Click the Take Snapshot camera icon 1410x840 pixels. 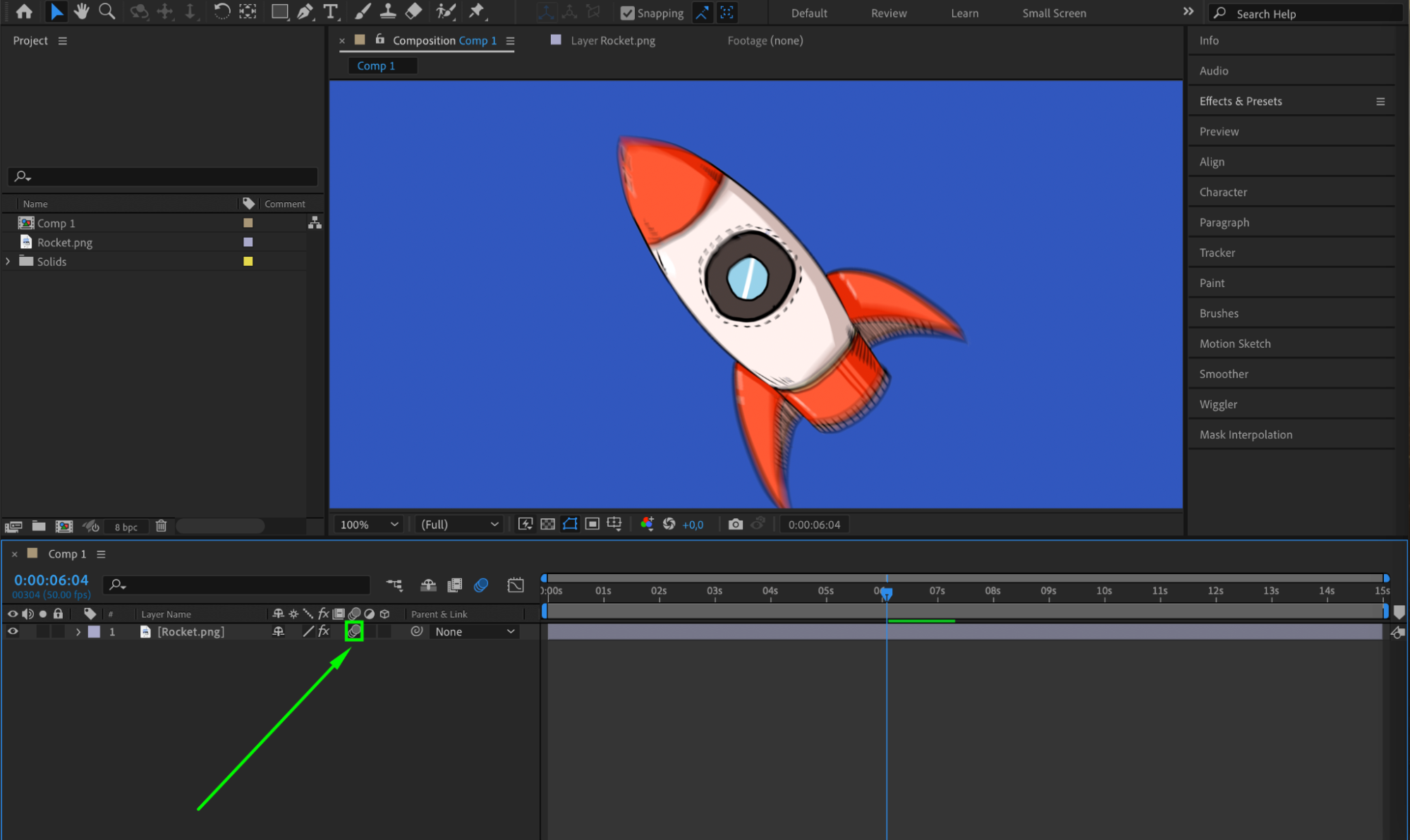point(735,524)
